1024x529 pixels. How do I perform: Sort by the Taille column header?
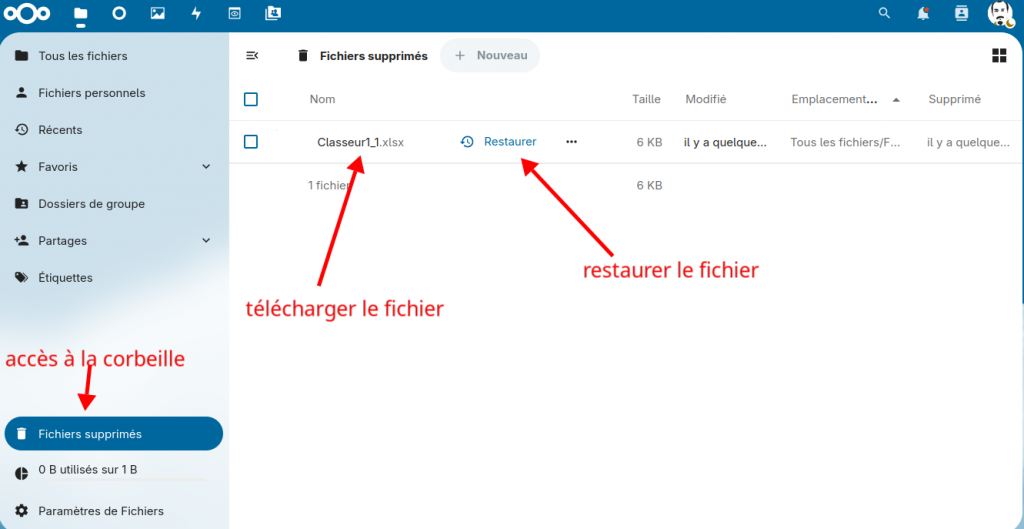[647, 99]
